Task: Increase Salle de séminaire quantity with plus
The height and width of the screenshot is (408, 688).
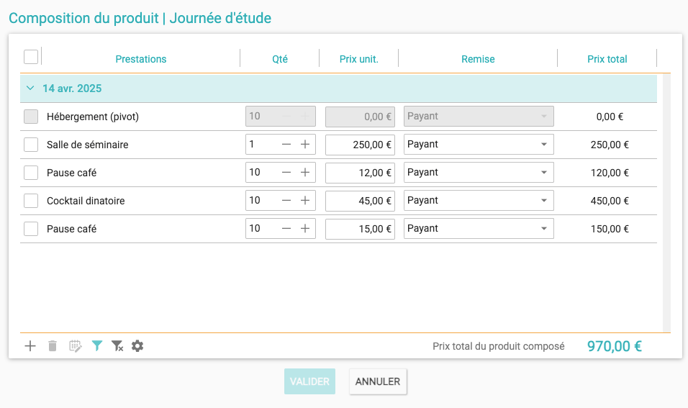Action: pos(305,145)
